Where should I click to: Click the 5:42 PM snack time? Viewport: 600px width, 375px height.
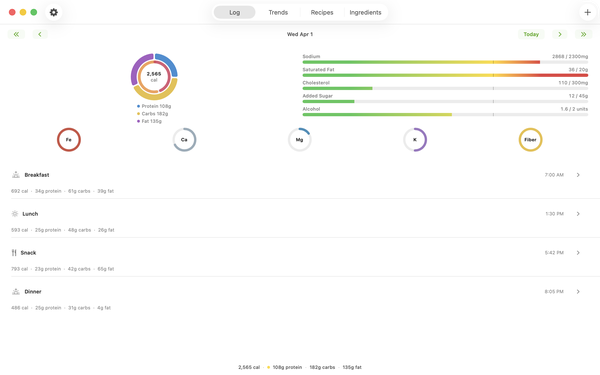[x=554, y=253]
